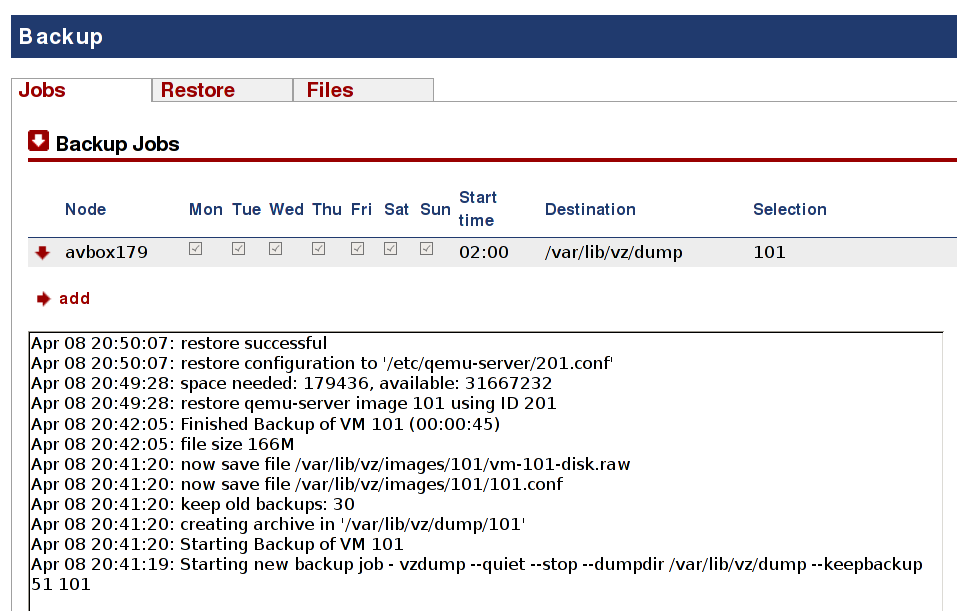Screen dimensions: 957x611
Task: Toggle the Tue checkbox for avbox179
Action: 239,248
